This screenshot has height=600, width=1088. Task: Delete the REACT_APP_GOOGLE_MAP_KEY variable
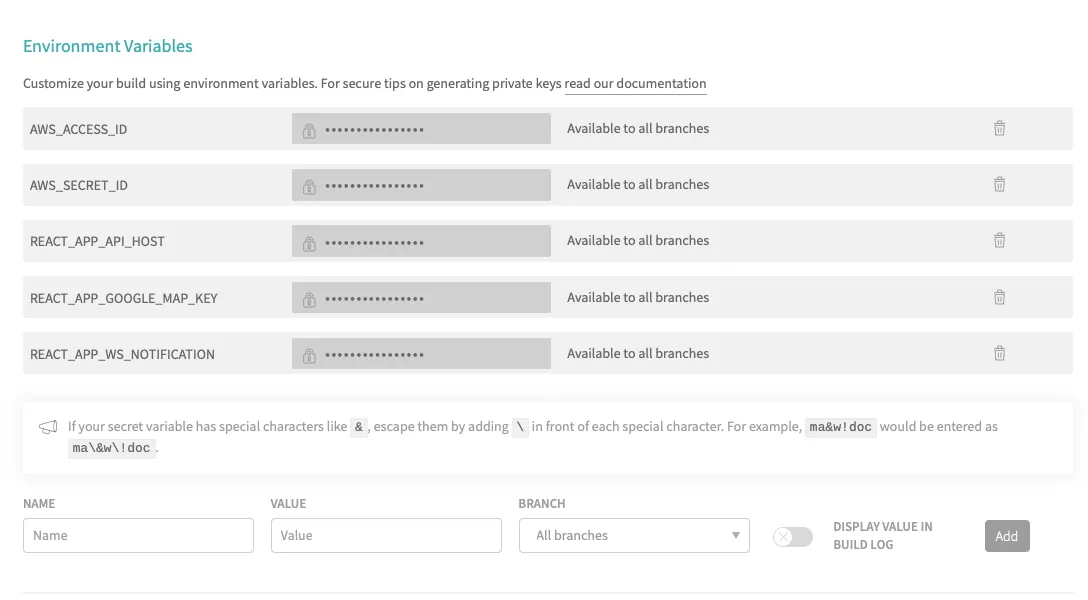click(x=999, y=297)
